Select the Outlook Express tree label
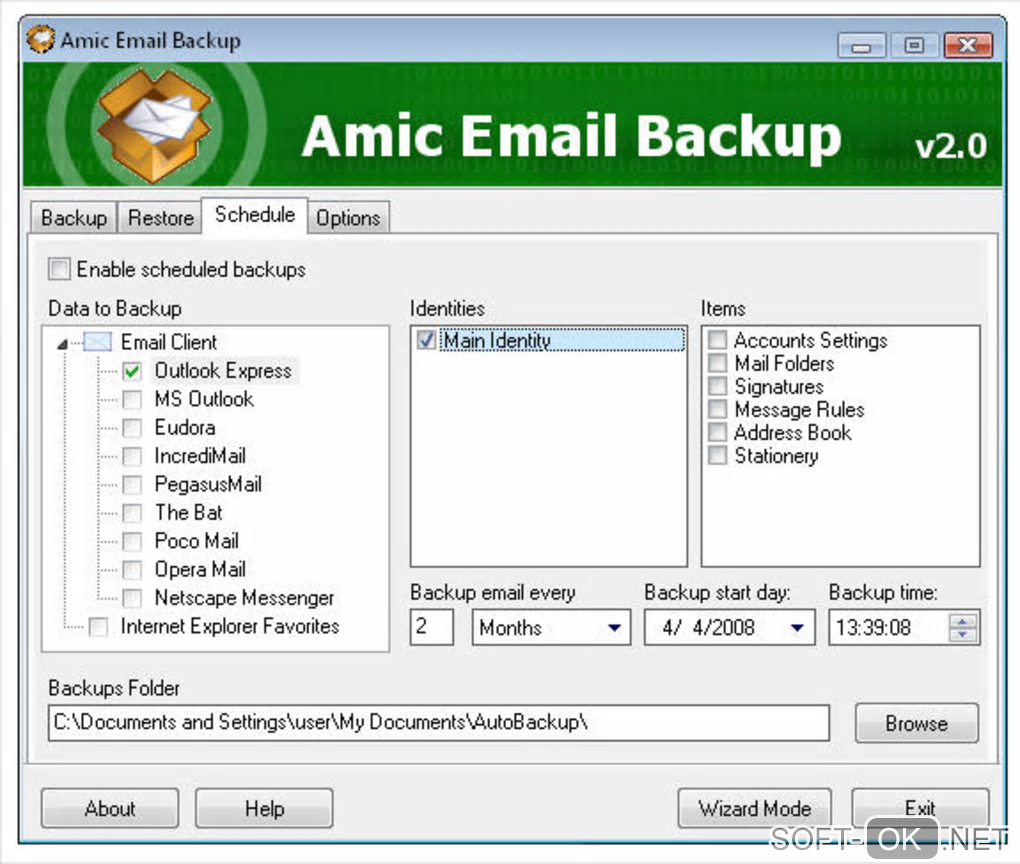 click(223, 371)
